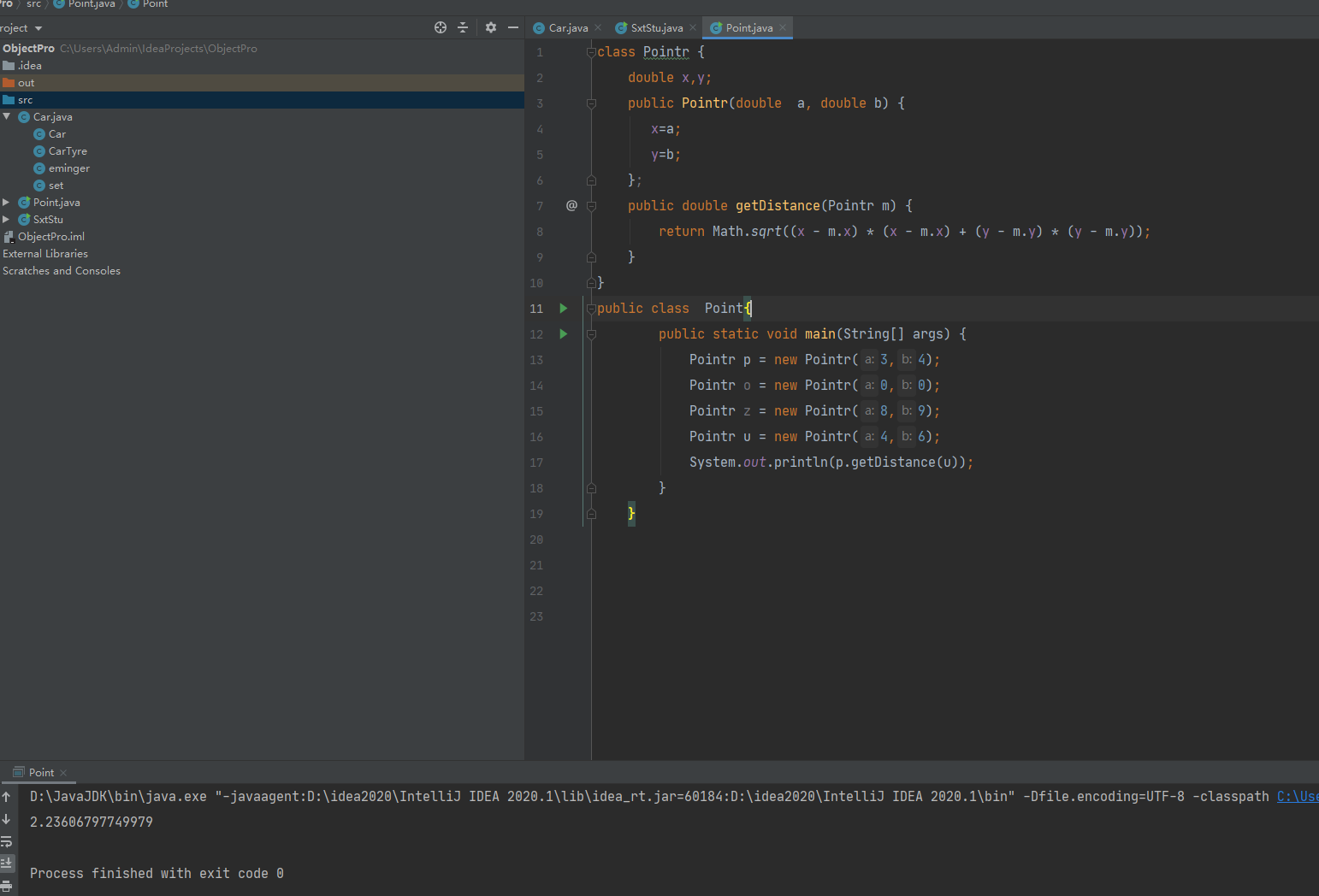
Task: Close the Point run console tab
Action: tap(63, 773)
